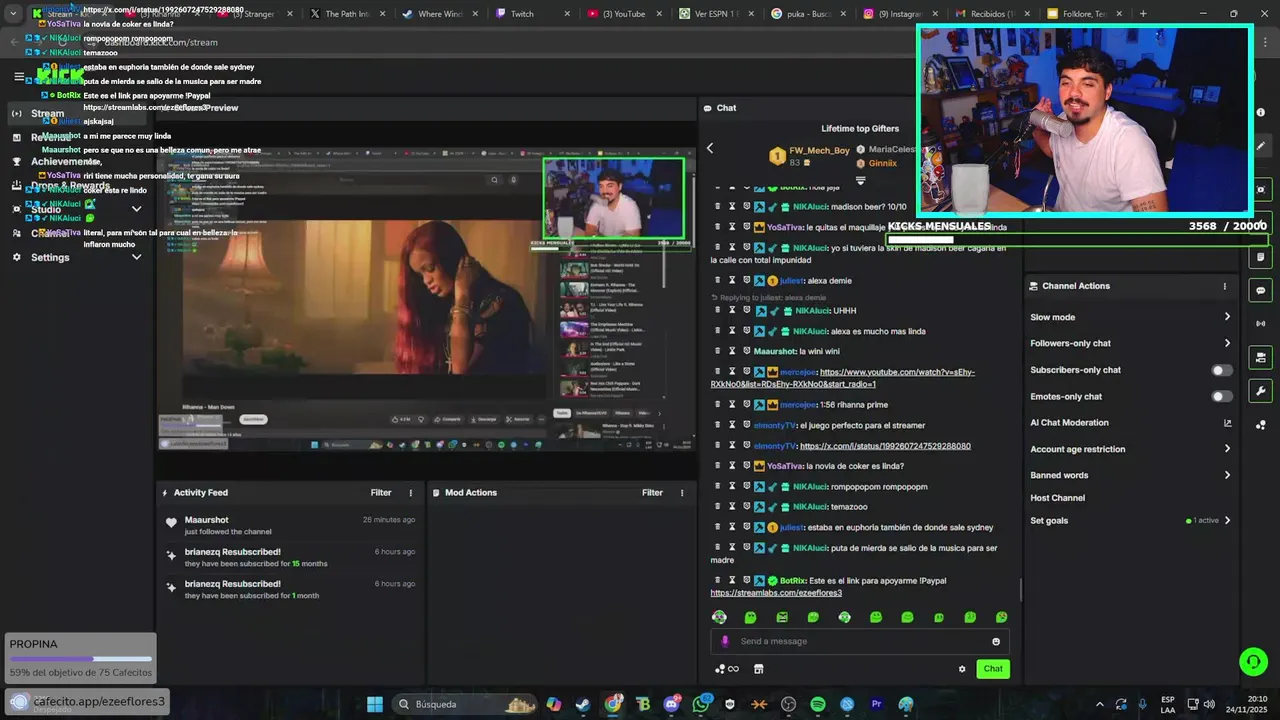The image size is (1280, 720).
Task: Open the green headset support button
Action: pyautogui.click(x=1253, y=661)
